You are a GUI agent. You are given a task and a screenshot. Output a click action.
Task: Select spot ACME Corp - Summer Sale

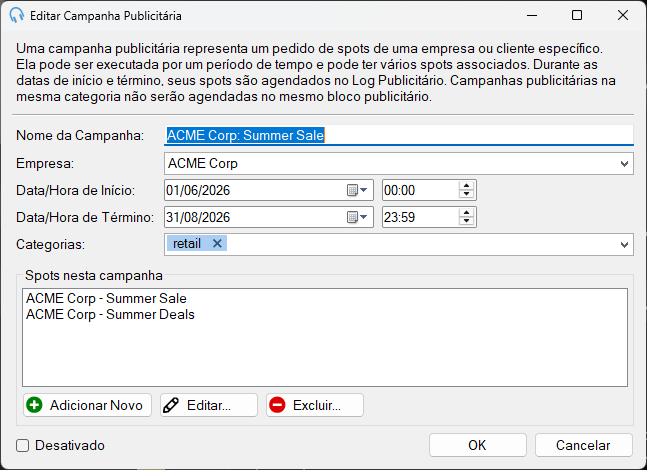click(106, 298)
